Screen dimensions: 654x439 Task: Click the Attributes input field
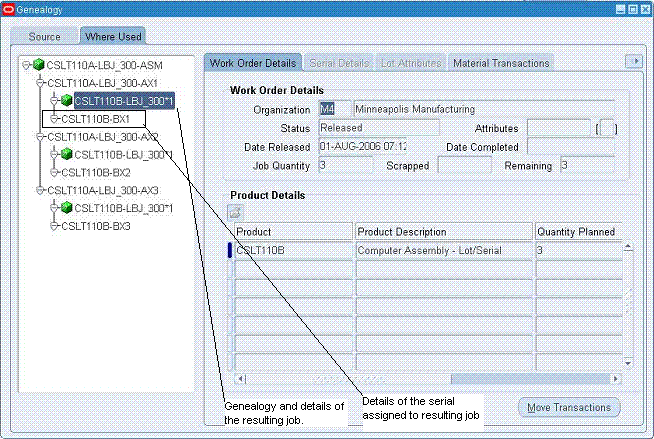coord(559,128)
